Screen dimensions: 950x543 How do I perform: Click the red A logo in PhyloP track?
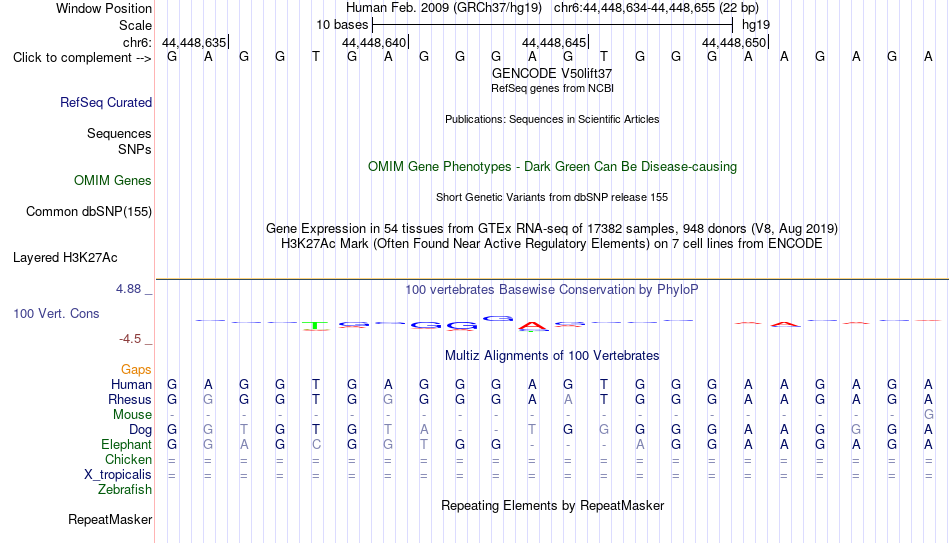(532, 327)
